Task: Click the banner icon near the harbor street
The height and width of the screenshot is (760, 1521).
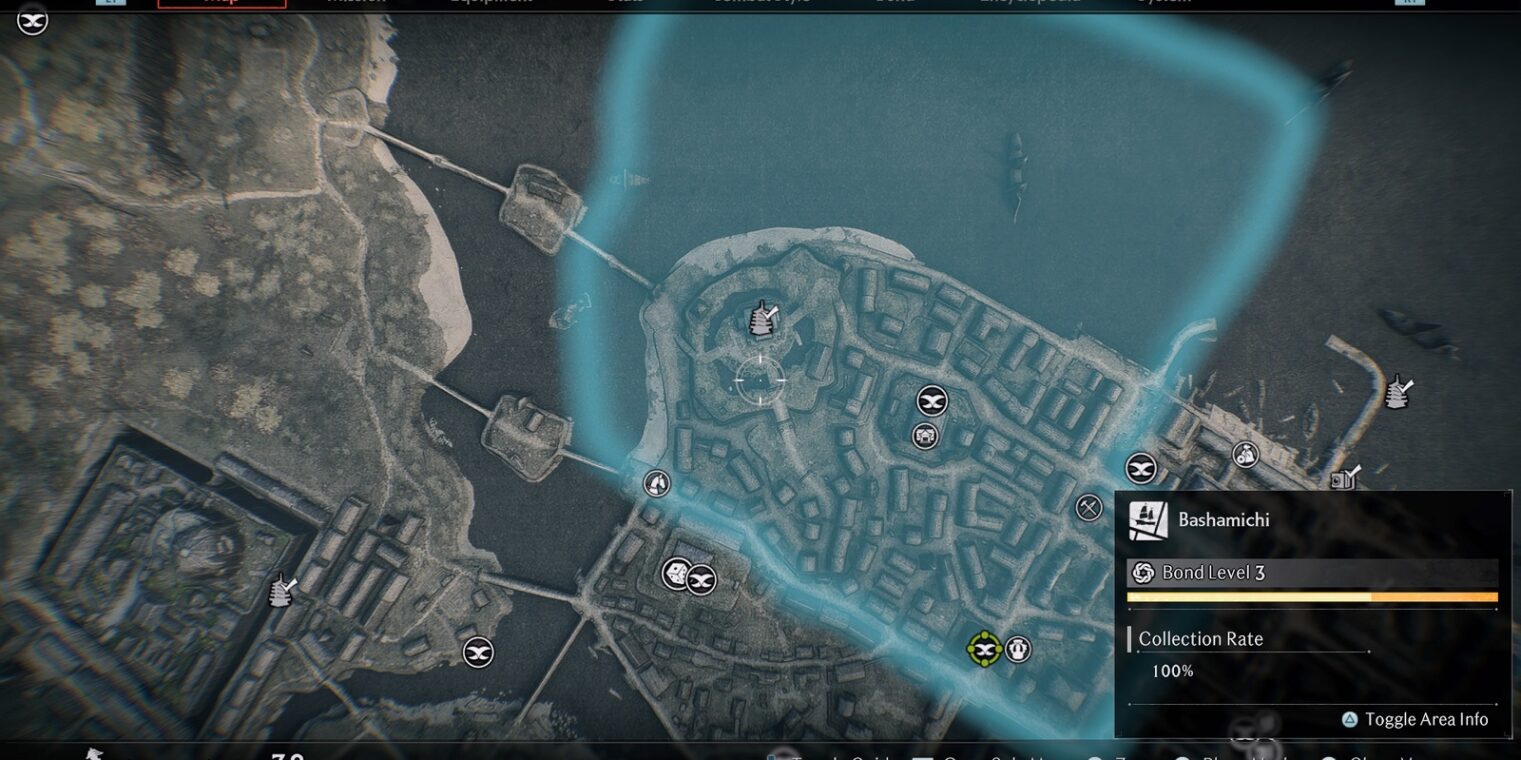Action: click(x=1141, y=468)
